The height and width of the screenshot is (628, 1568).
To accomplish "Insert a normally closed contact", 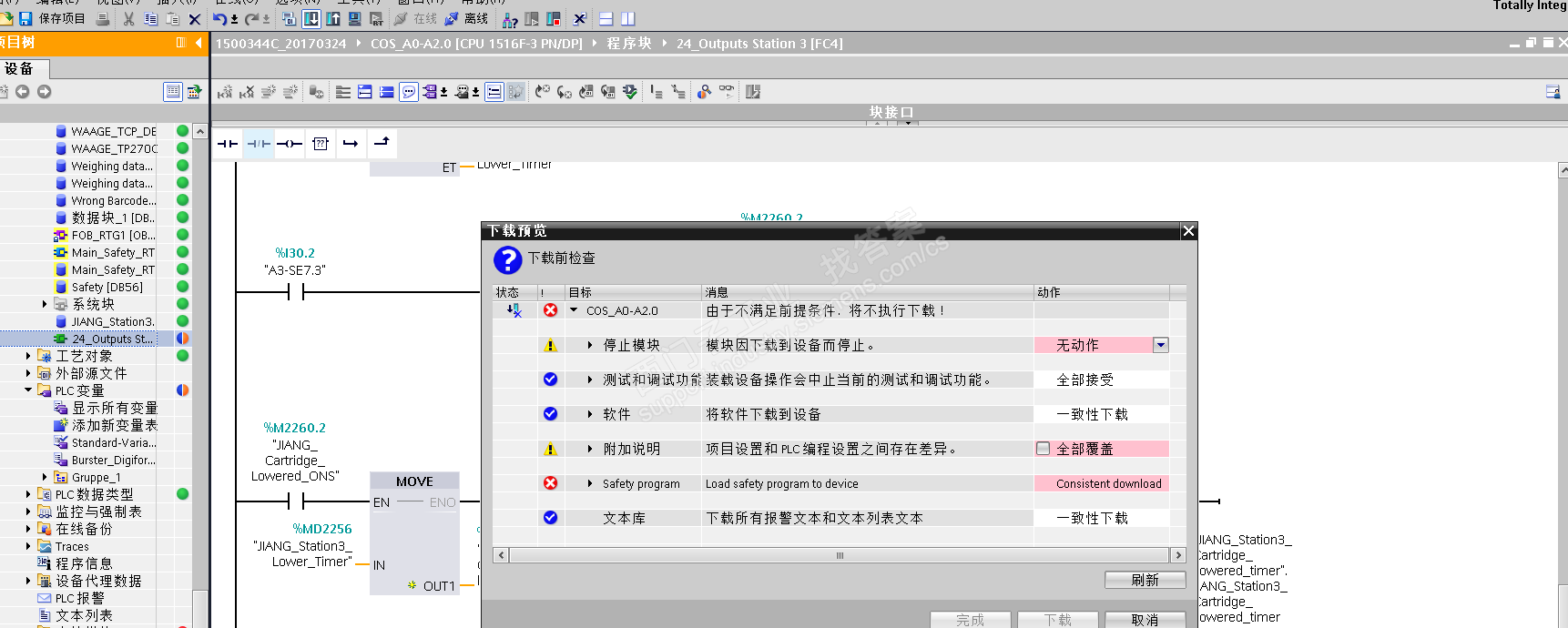I will click(259, 144).
